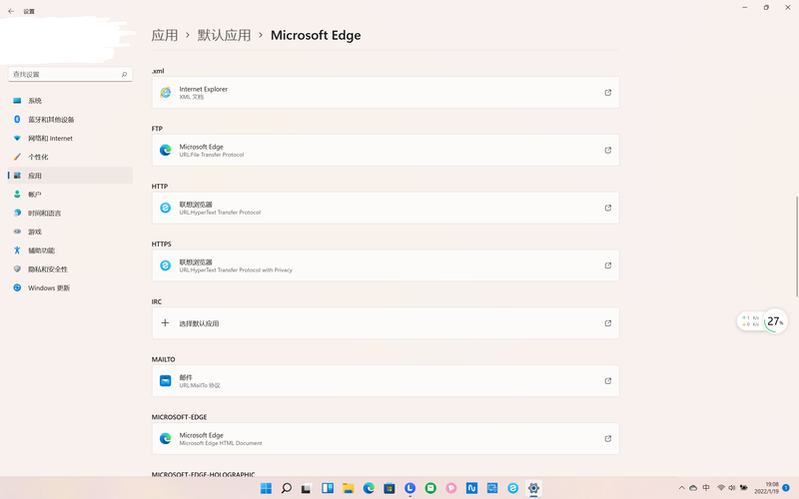Open Windows Start button on taskbar

point(266,488)
